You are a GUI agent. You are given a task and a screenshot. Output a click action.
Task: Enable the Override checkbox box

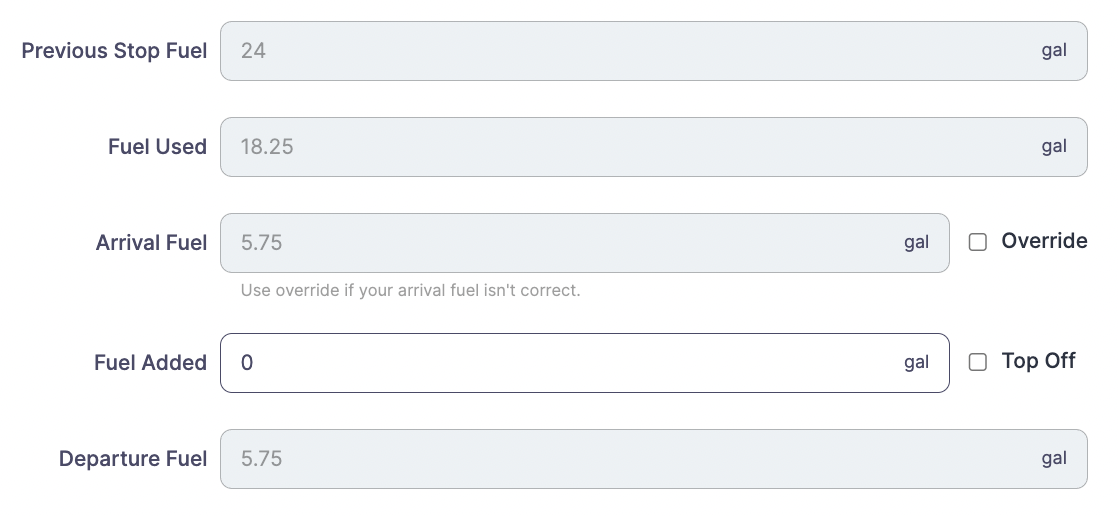(x=978, y=242)
